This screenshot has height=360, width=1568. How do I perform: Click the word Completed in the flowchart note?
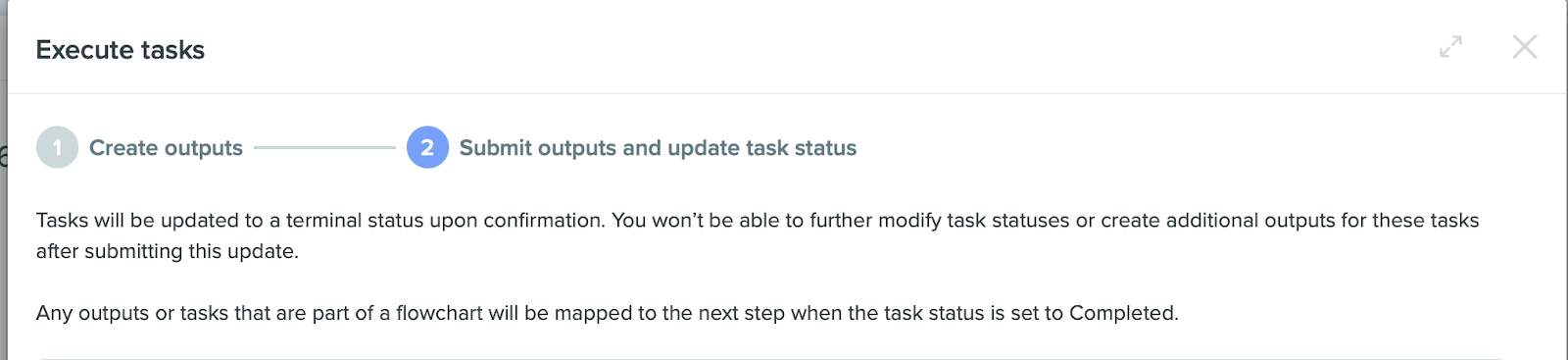1124,314
